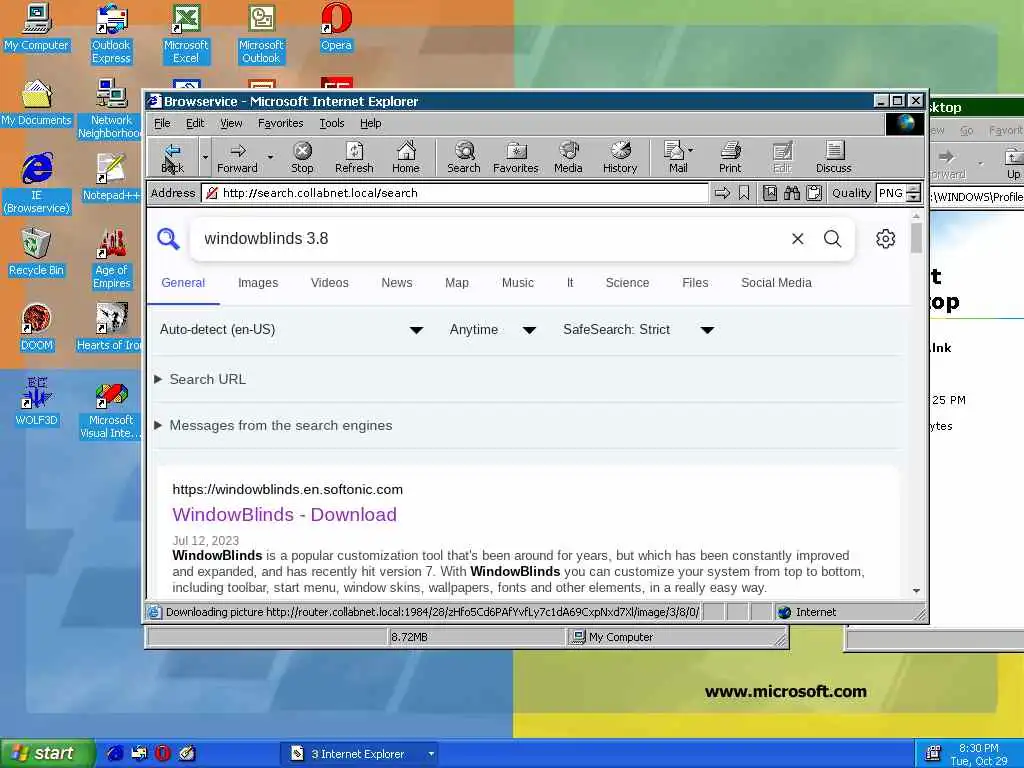1024x768 pixels.
Task: Open the Back button history dropdown arrow
Action: [x=205, y=157]
